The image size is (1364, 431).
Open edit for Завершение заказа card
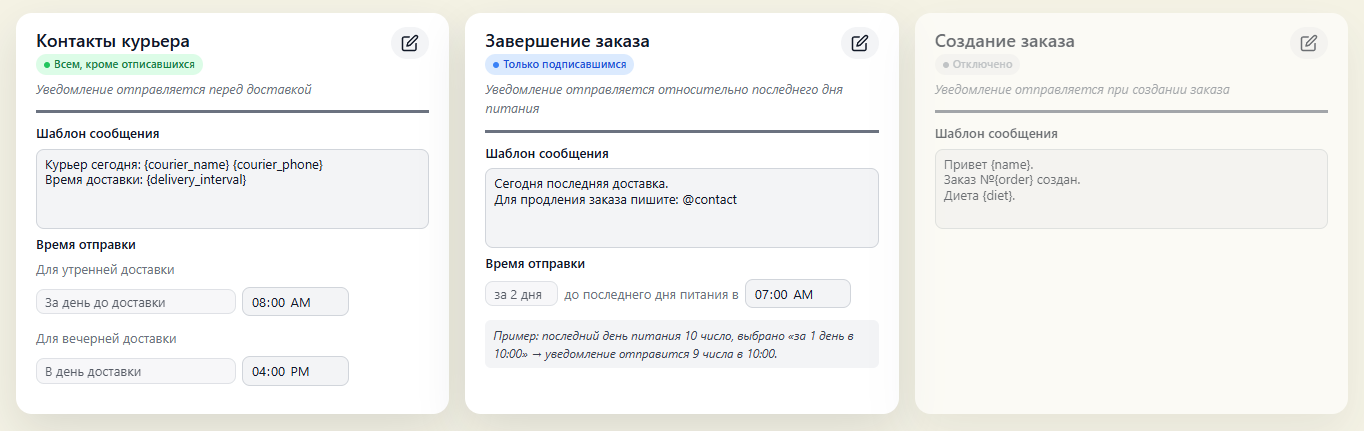[859, 43]
